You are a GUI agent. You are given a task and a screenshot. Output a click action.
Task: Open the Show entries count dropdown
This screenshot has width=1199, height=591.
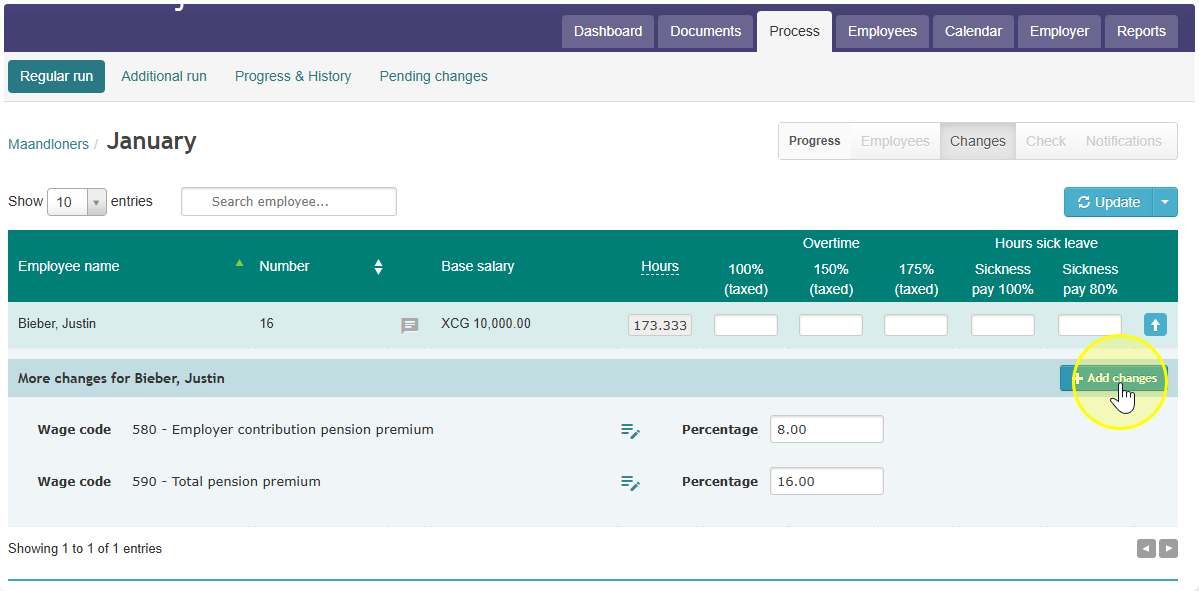click(x=76, y=202)
